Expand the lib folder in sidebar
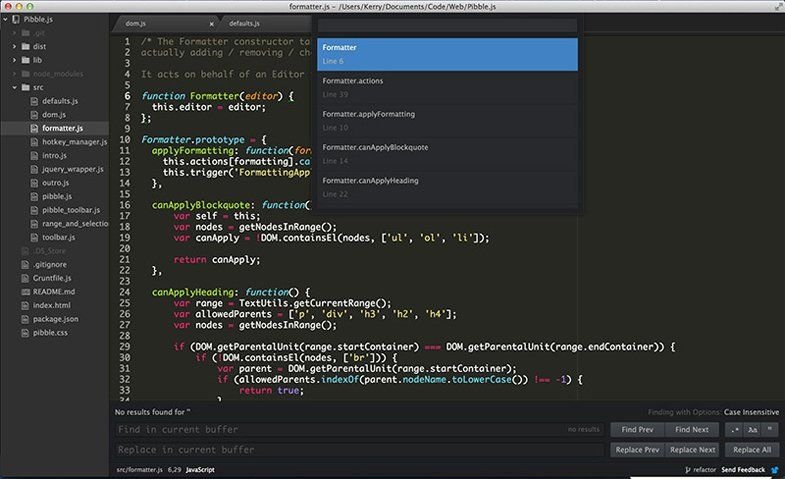Screen dimensions: 785x479 (14, 60)
